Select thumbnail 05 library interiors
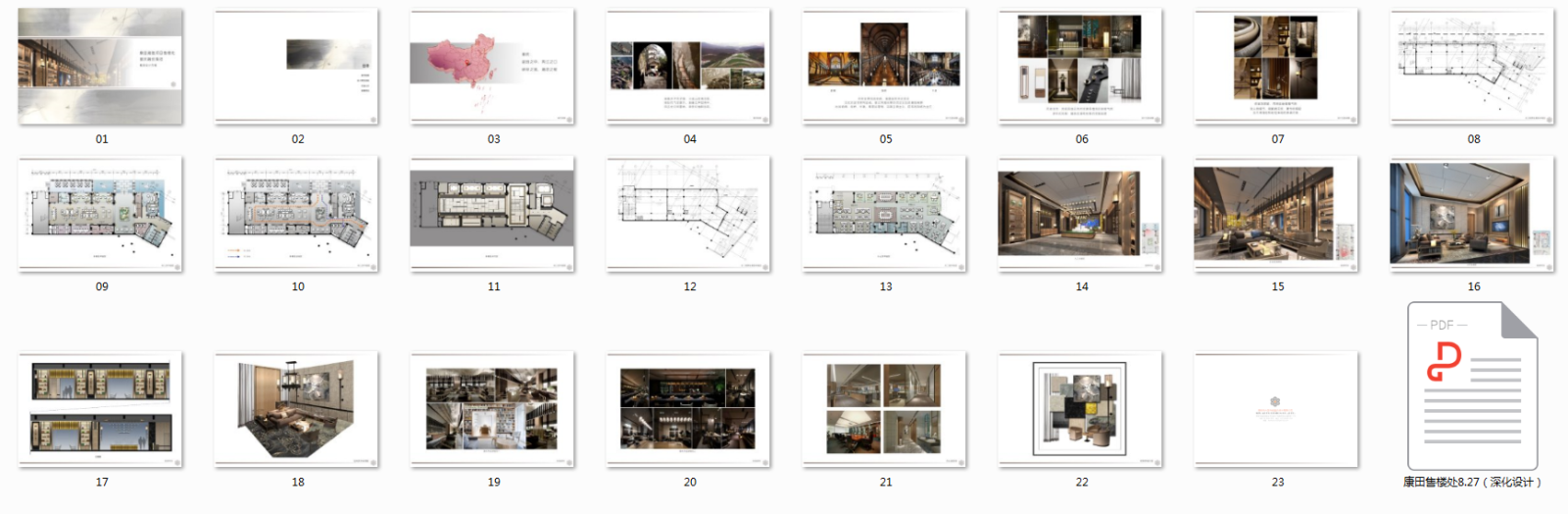The height and width of the screenshot is (514, 1568). click(x=885, y=67)
